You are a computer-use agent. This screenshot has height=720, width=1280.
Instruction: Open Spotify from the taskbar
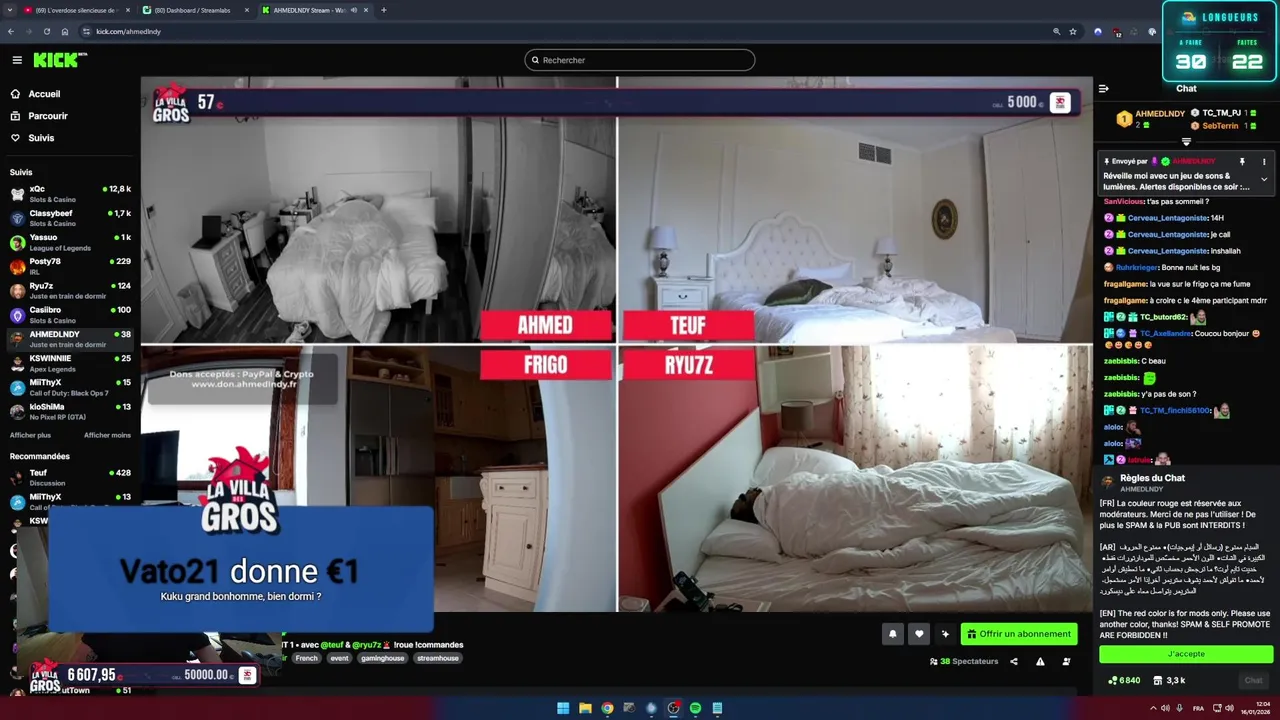pyautogui.click(x=695, y=708)
